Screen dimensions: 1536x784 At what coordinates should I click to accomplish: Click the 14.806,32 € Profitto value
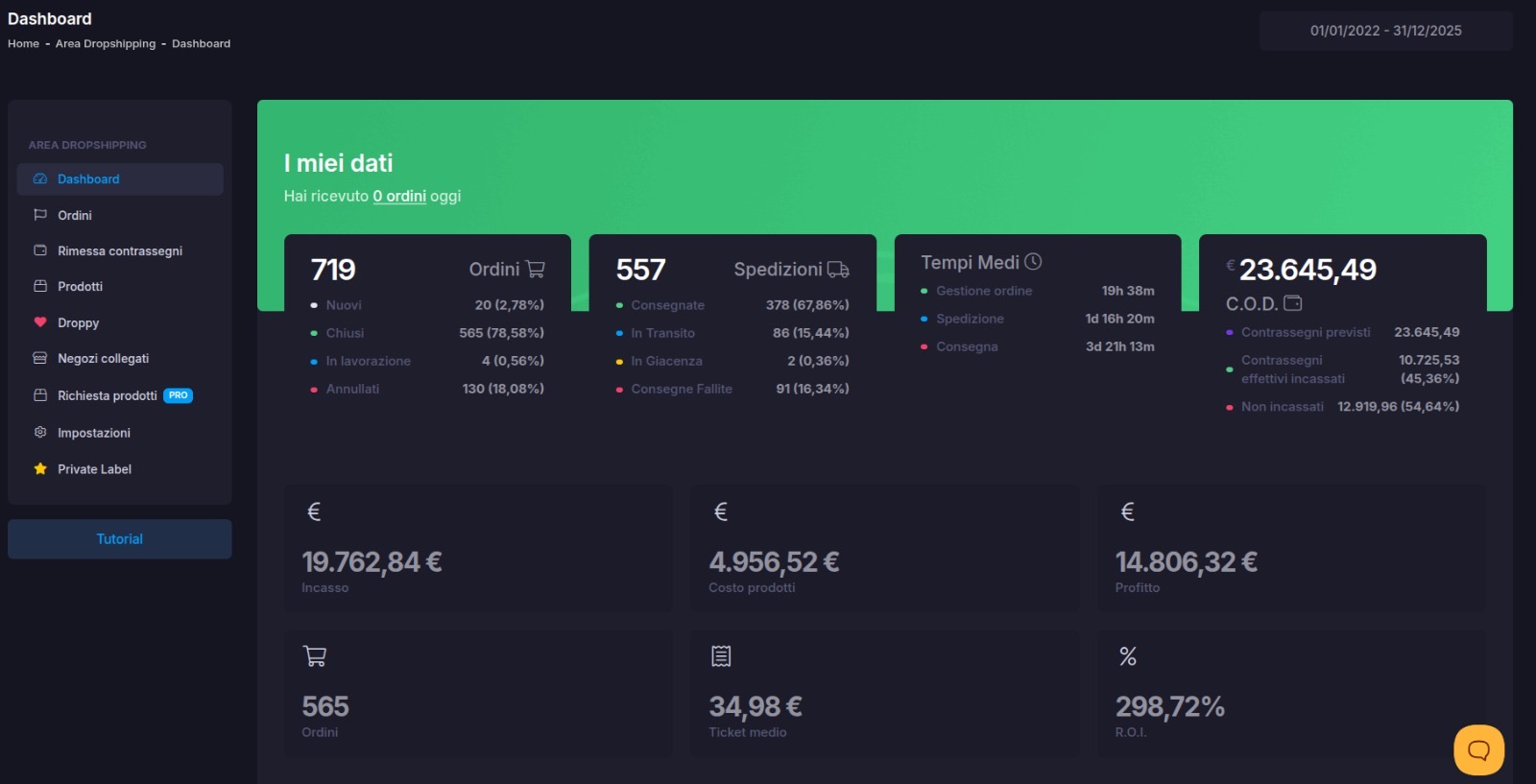coord(1187,561)
